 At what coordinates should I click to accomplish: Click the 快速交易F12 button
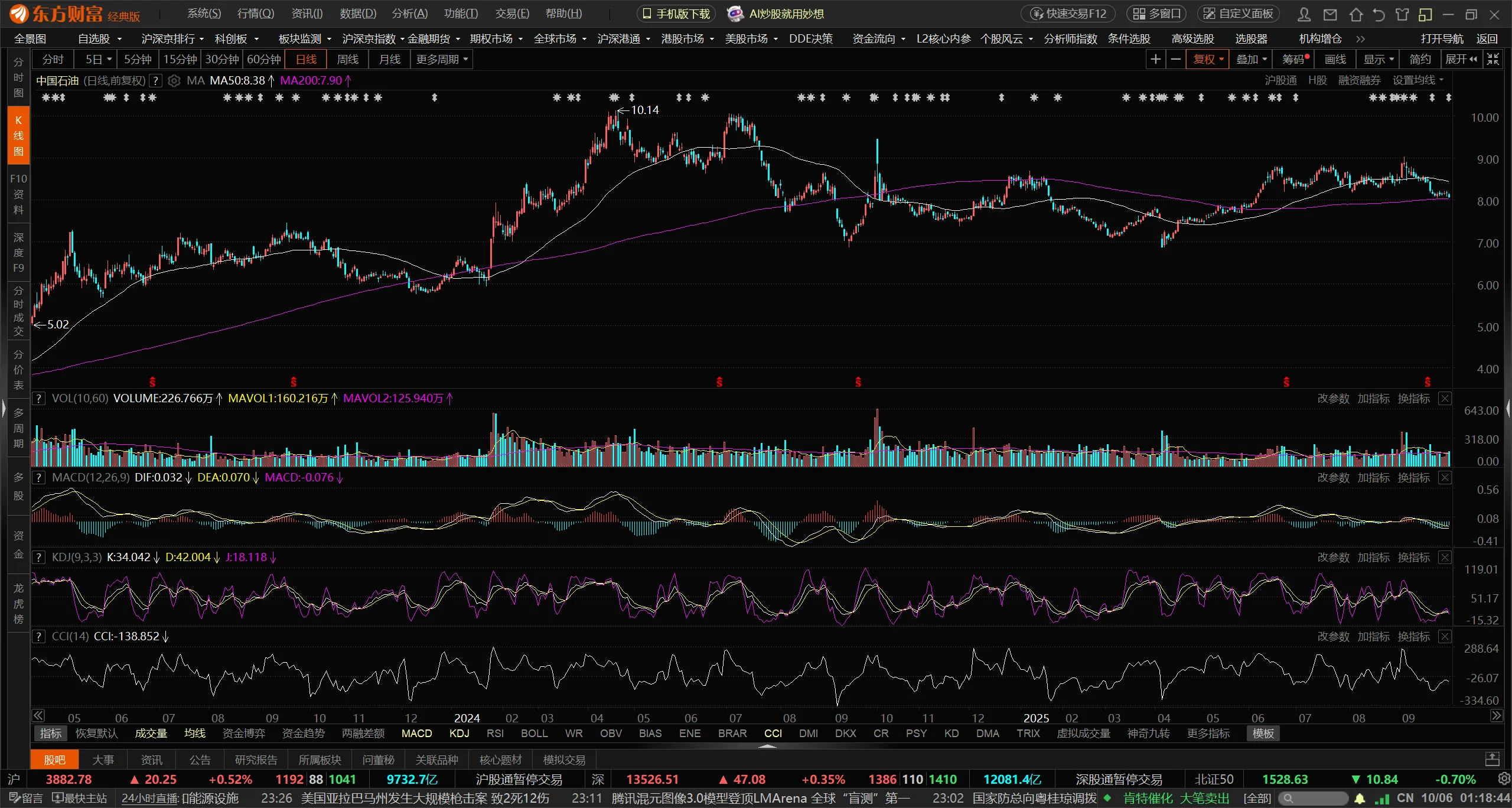click(x=1068, y=14)
